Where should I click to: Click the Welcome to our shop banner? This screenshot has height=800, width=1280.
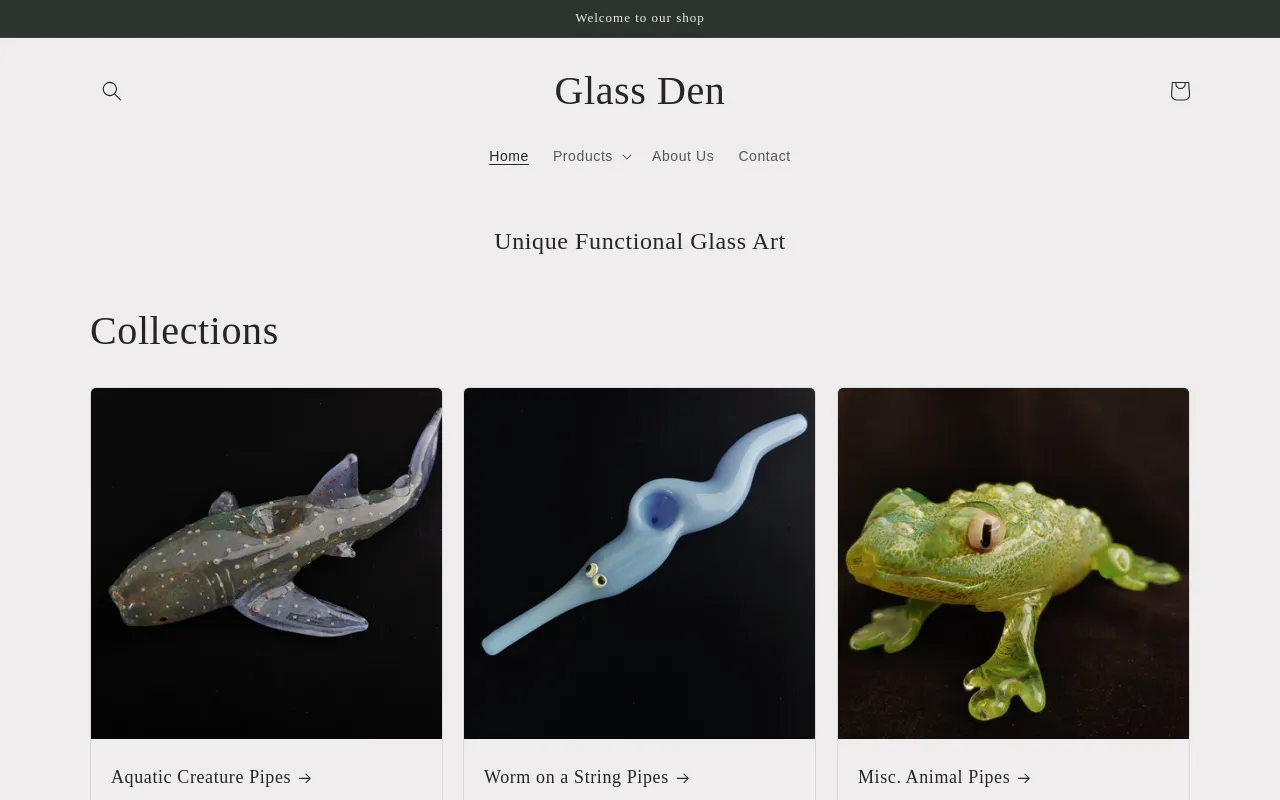(x=640, y=18)
